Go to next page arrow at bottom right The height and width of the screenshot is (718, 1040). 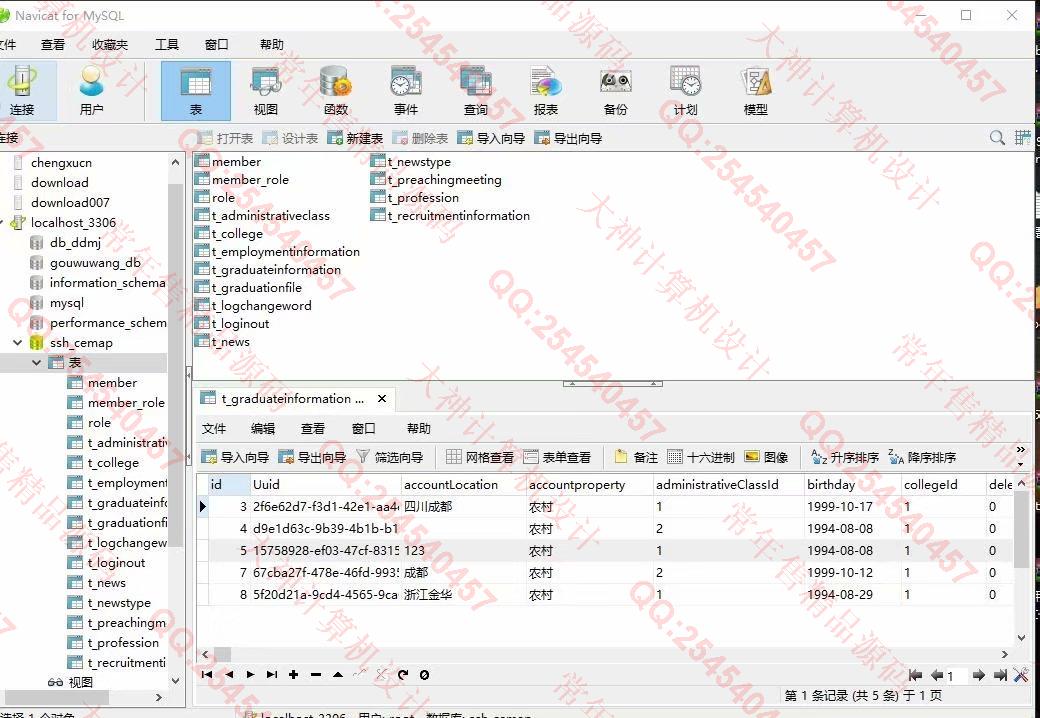pos(978,675)
